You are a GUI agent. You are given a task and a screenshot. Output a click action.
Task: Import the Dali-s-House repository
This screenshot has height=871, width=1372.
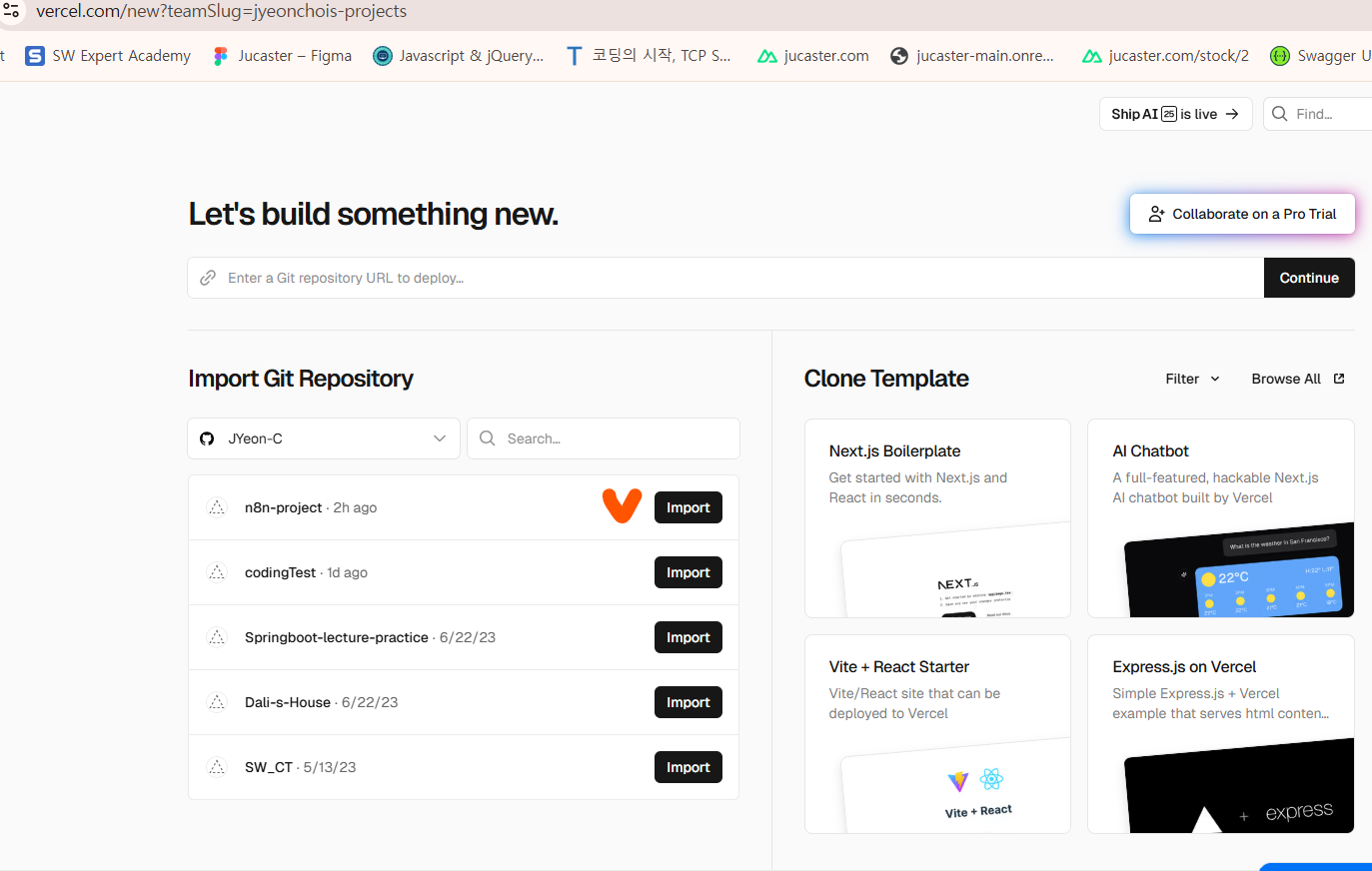[688, 702]
